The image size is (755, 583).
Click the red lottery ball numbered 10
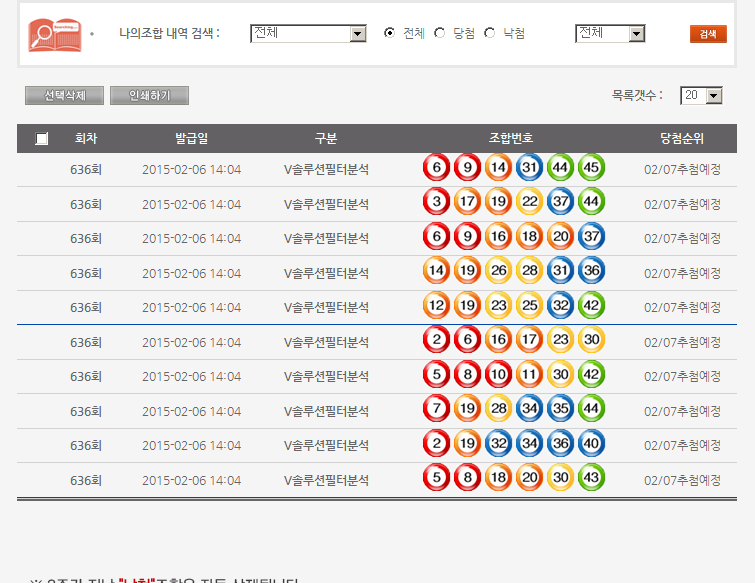click(x=498, y=375)
